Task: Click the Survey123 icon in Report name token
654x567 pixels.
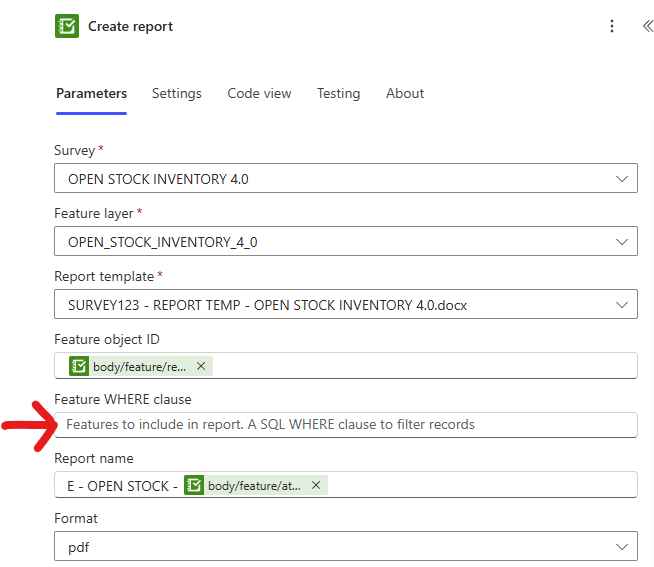Action: tap(194, 485)
